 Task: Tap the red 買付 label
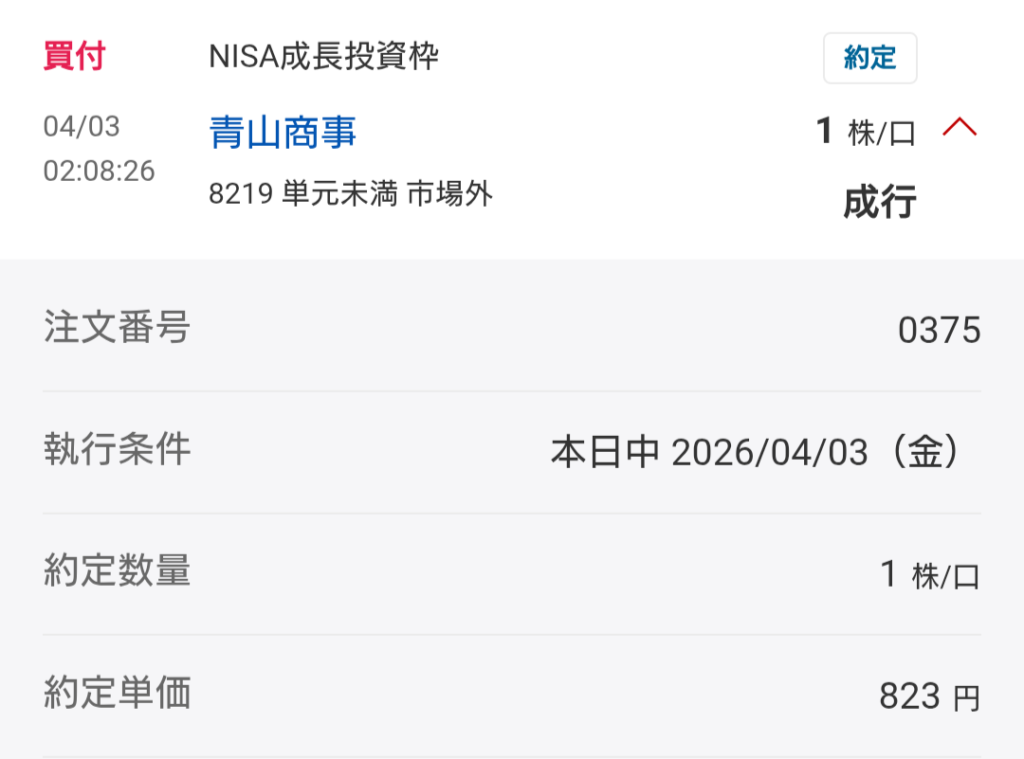pyautogui.click(x=74, y=56)
